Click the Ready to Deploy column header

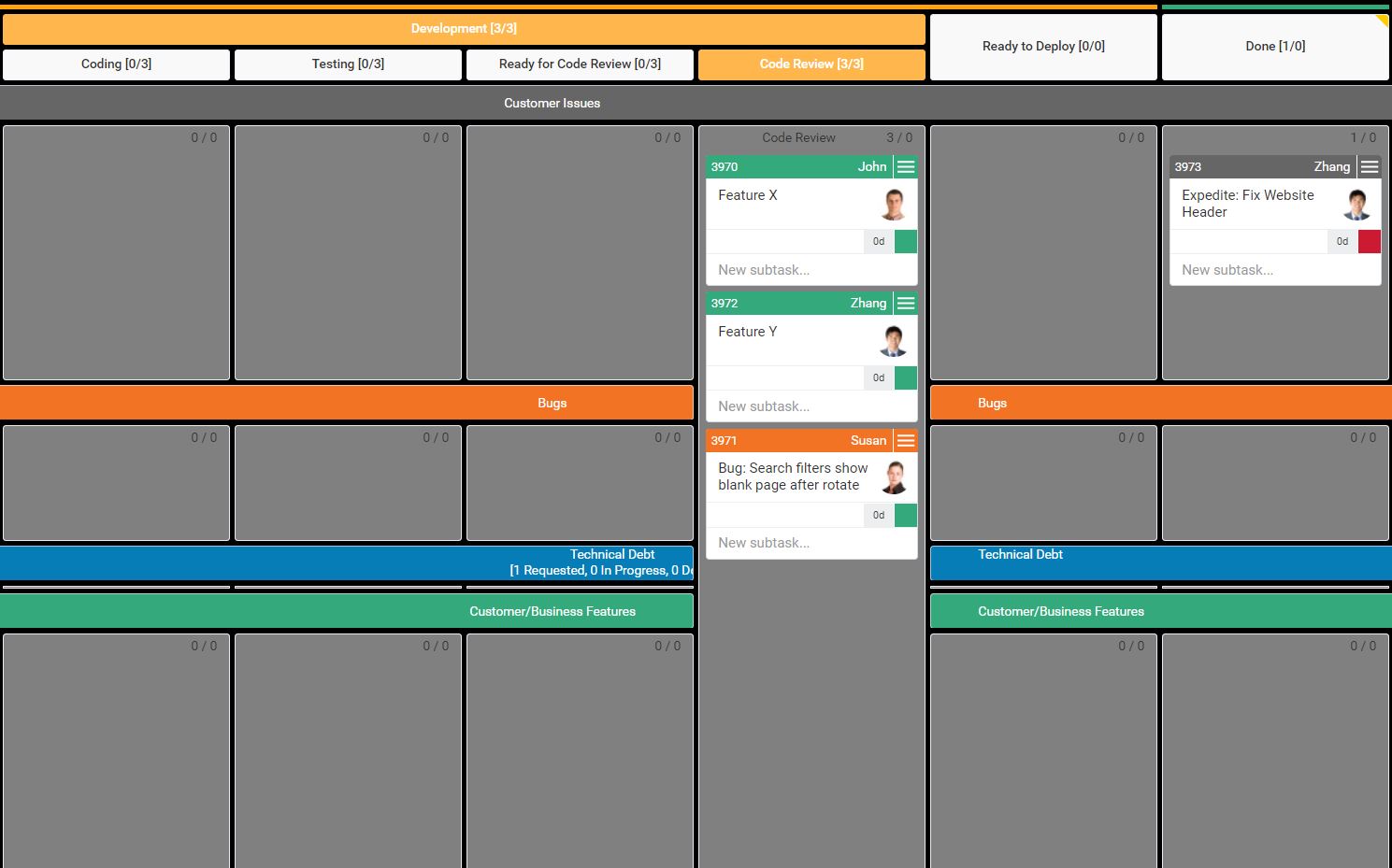1043,46
